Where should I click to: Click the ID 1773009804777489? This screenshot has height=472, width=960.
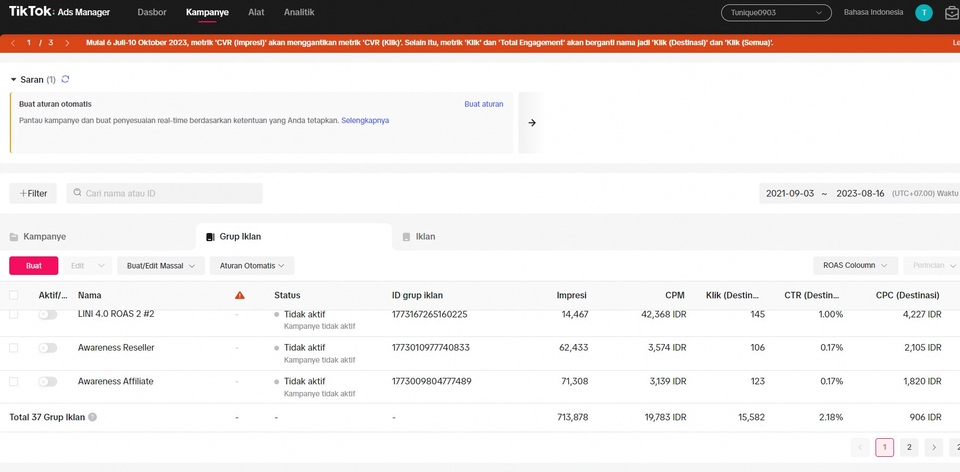tap(432, 381)
